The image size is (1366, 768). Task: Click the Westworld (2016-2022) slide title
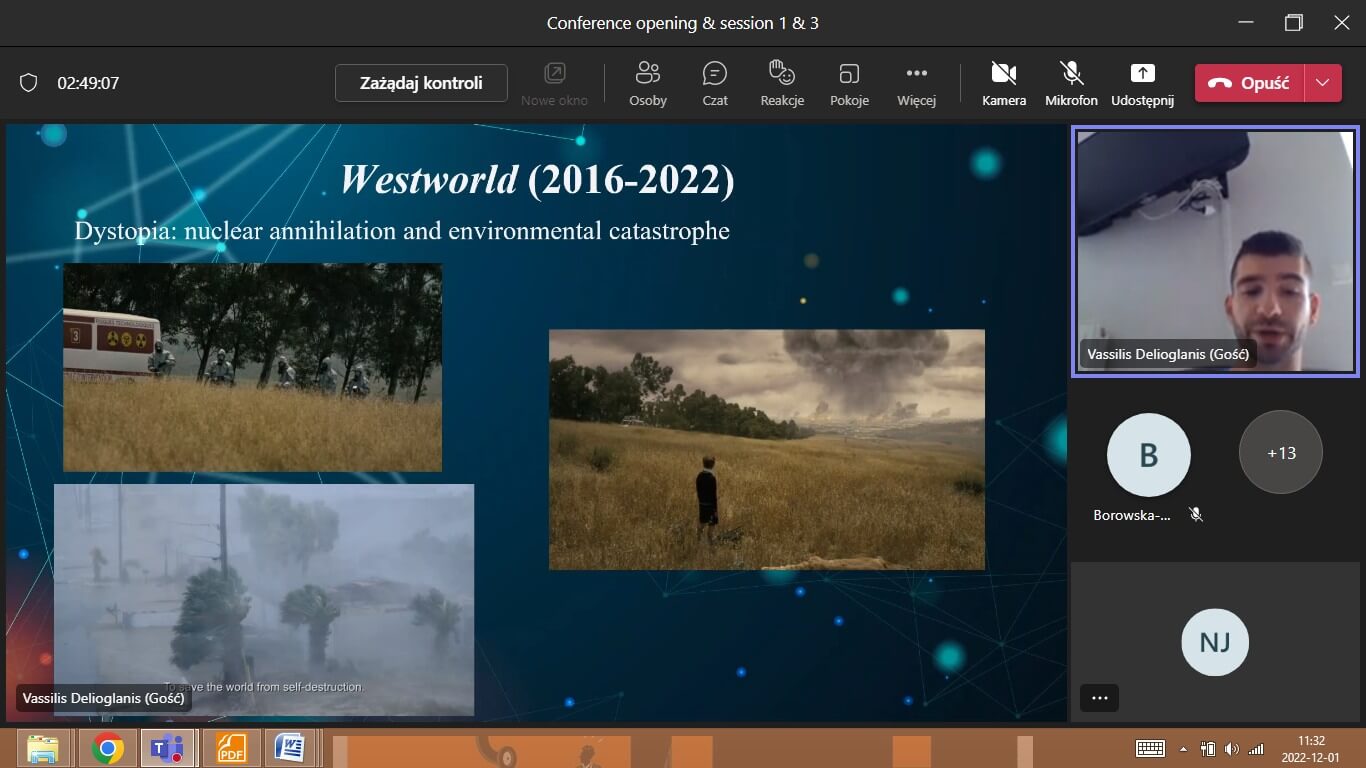coord(537,180)
